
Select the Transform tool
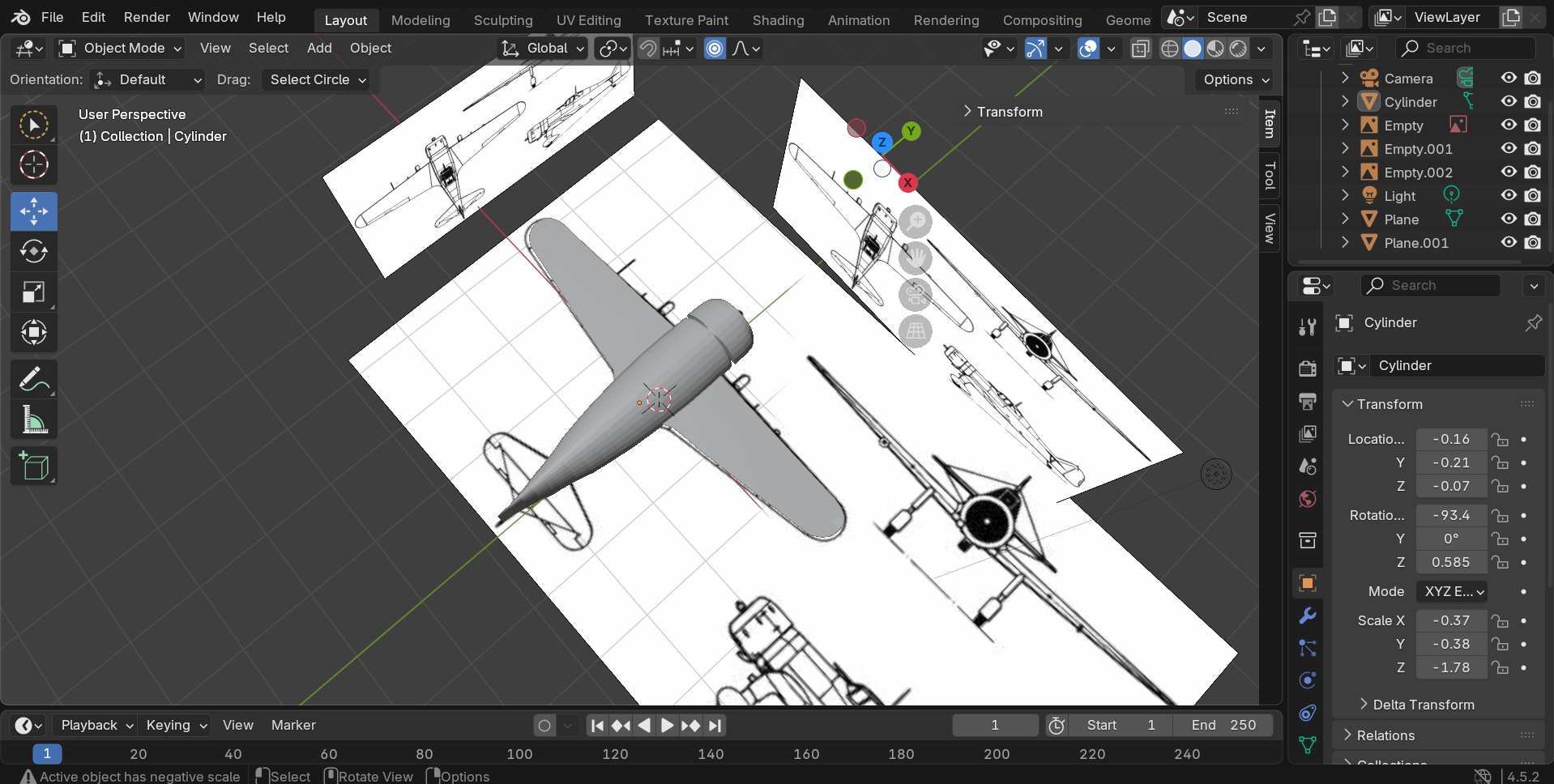[34, 332]
